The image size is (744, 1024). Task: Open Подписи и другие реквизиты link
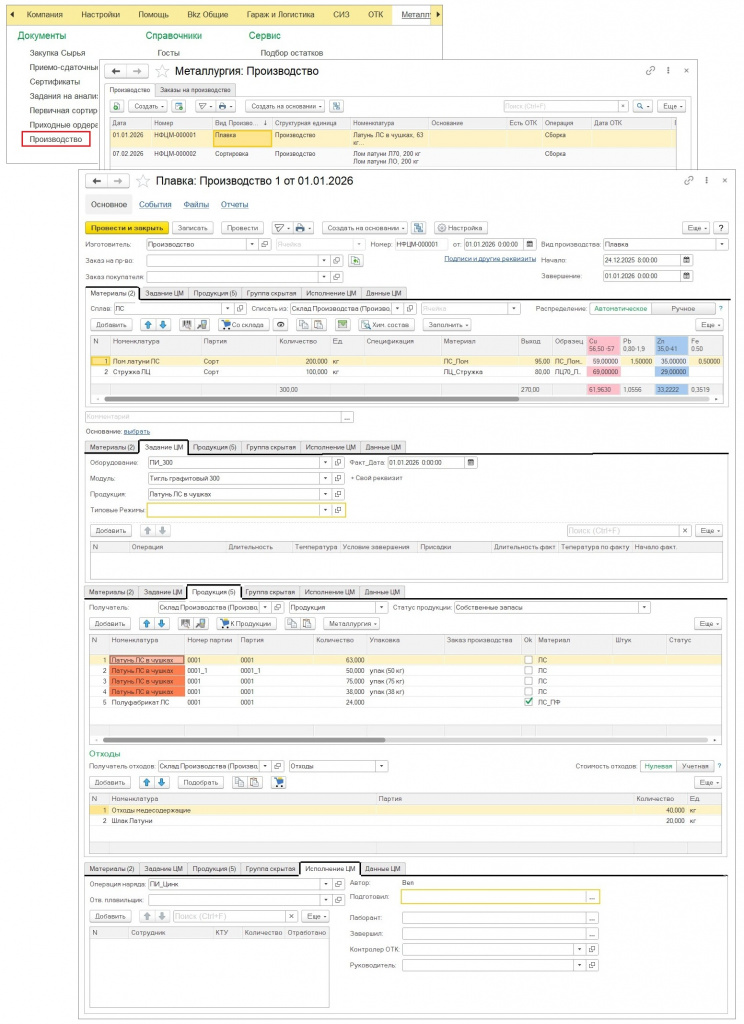coord(491,259)
